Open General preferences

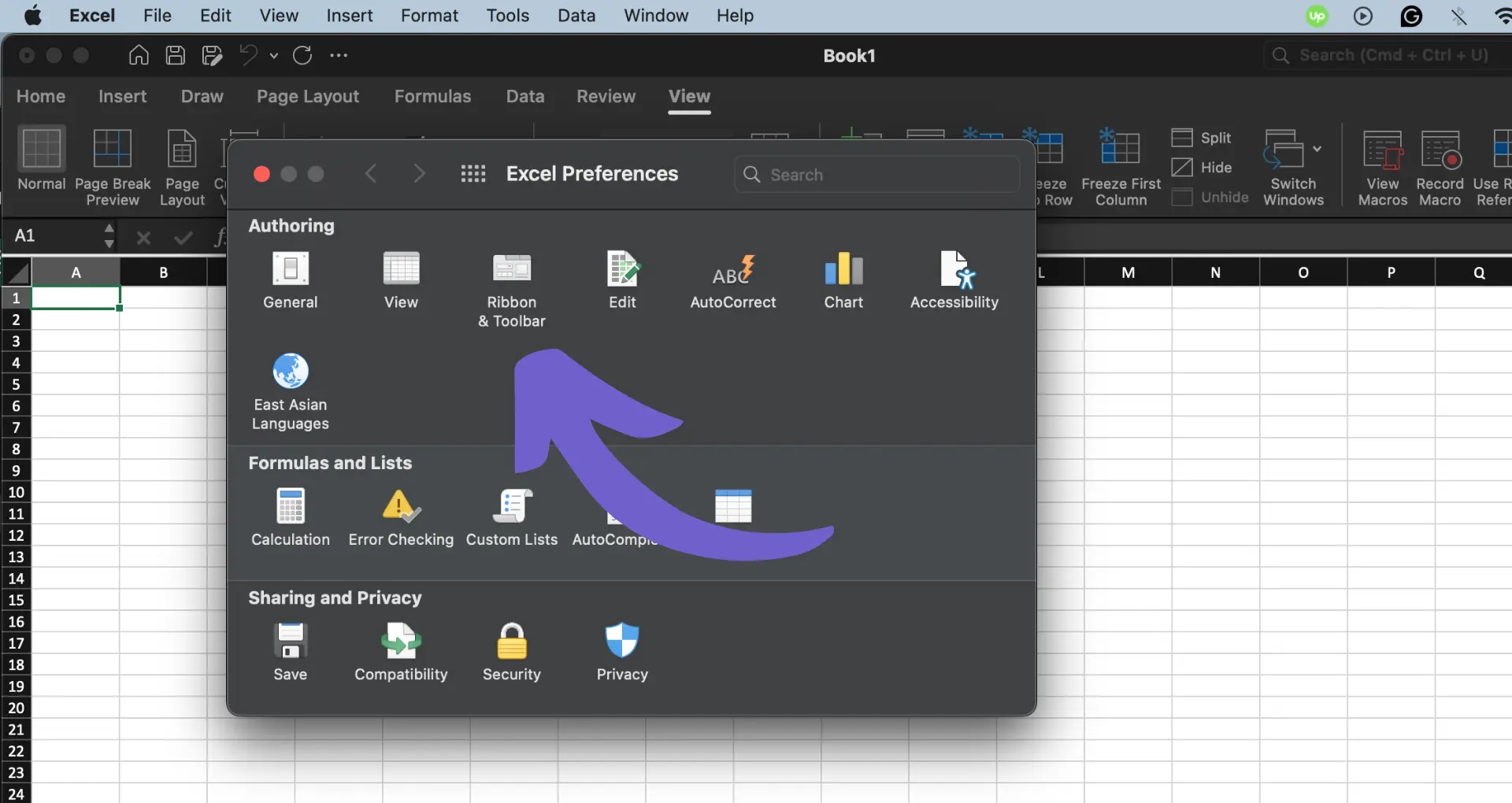[x=290, y=280]
